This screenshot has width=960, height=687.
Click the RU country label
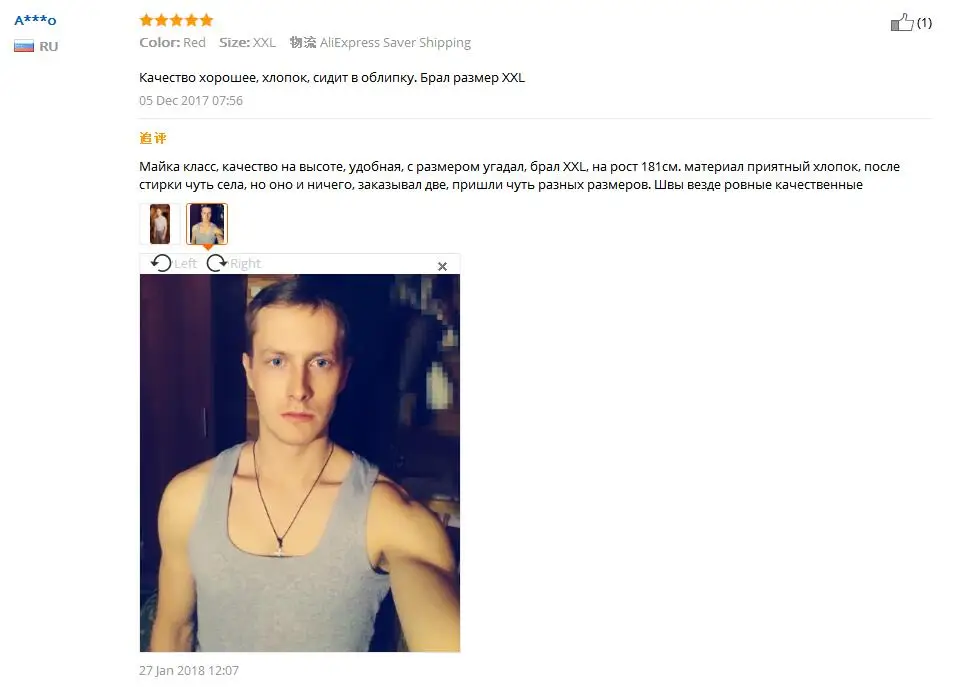click(48, 47)
